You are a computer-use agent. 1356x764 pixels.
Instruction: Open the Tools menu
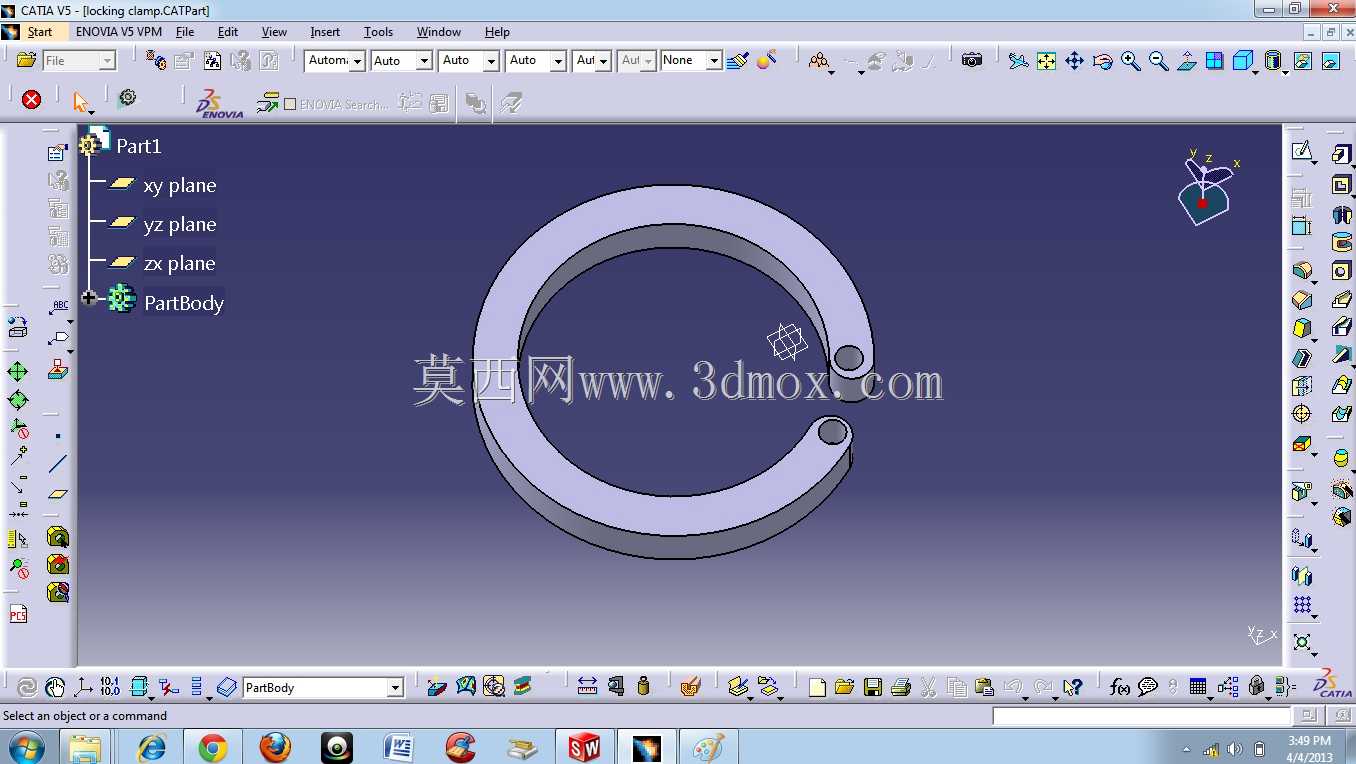click(x=378, y=32)
